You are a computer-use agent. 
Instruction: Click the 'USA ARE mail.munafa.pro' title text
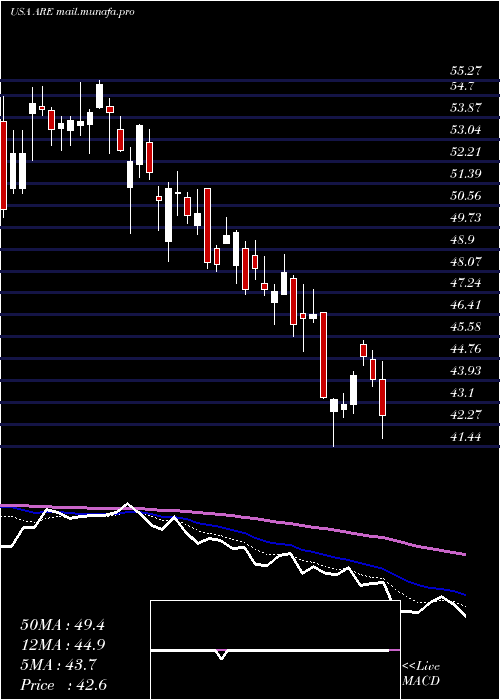tap(72, 12)
